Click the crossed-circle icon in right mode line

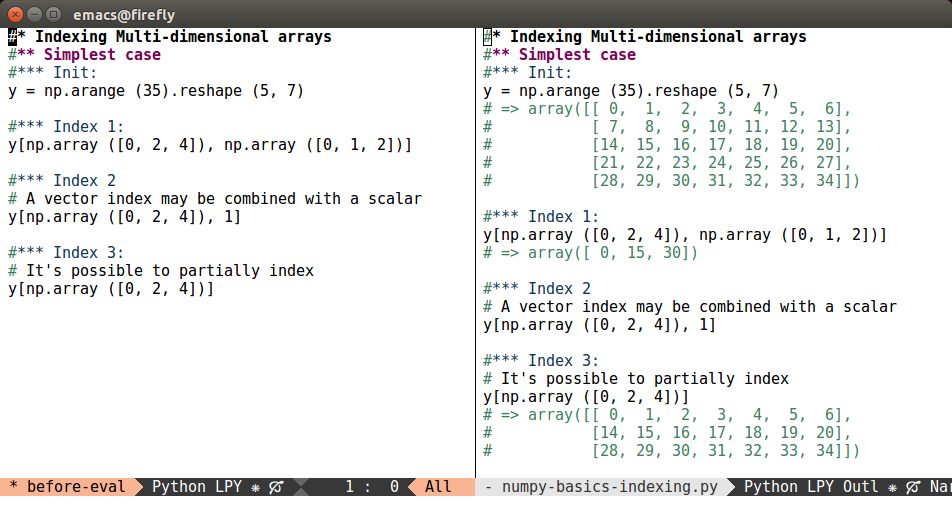[910, 487]
